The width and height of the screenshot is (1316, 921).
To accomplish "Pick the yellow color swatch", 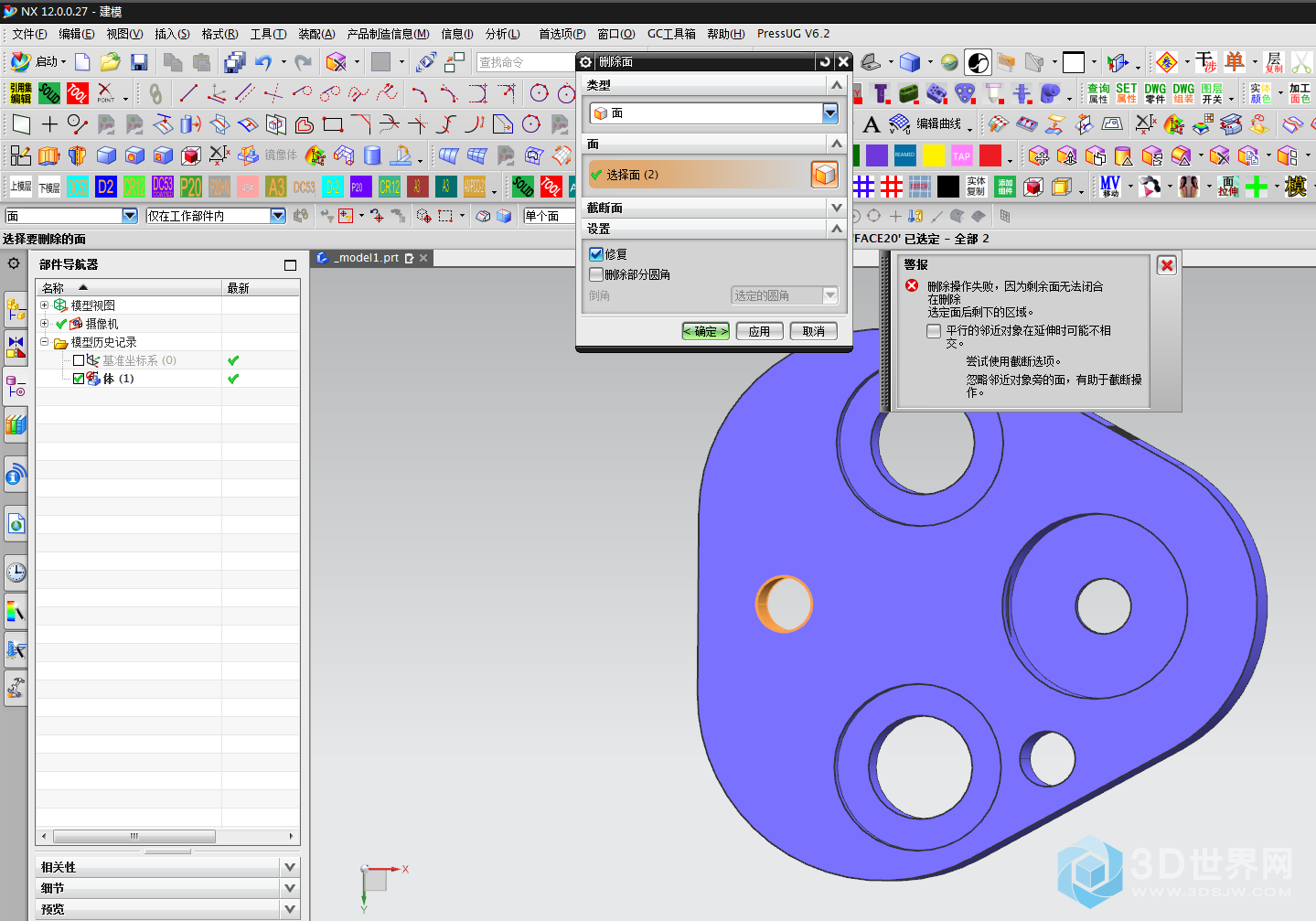I will pyautogui.click(x=934, y=155).
